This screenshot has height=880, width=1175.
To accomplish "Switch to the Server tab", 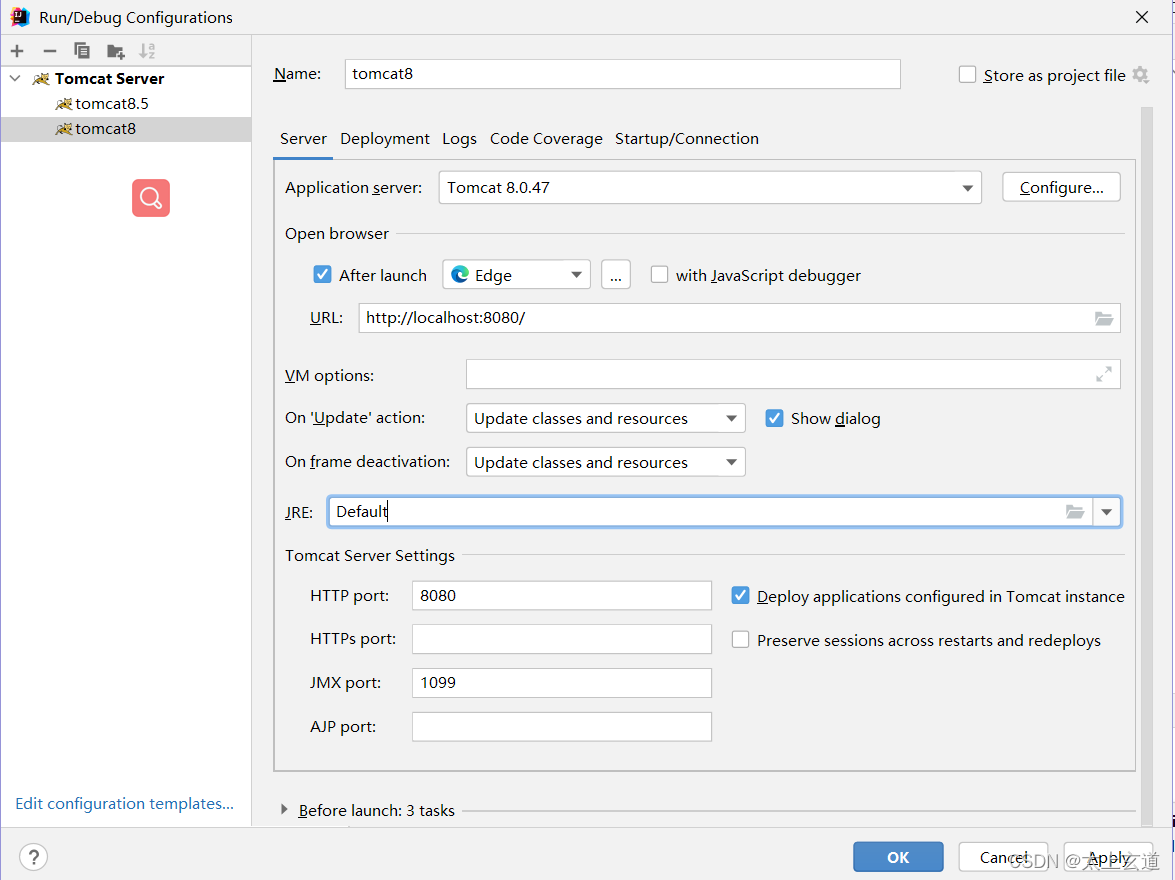I will pyautogui.click(x=303, y=139).
